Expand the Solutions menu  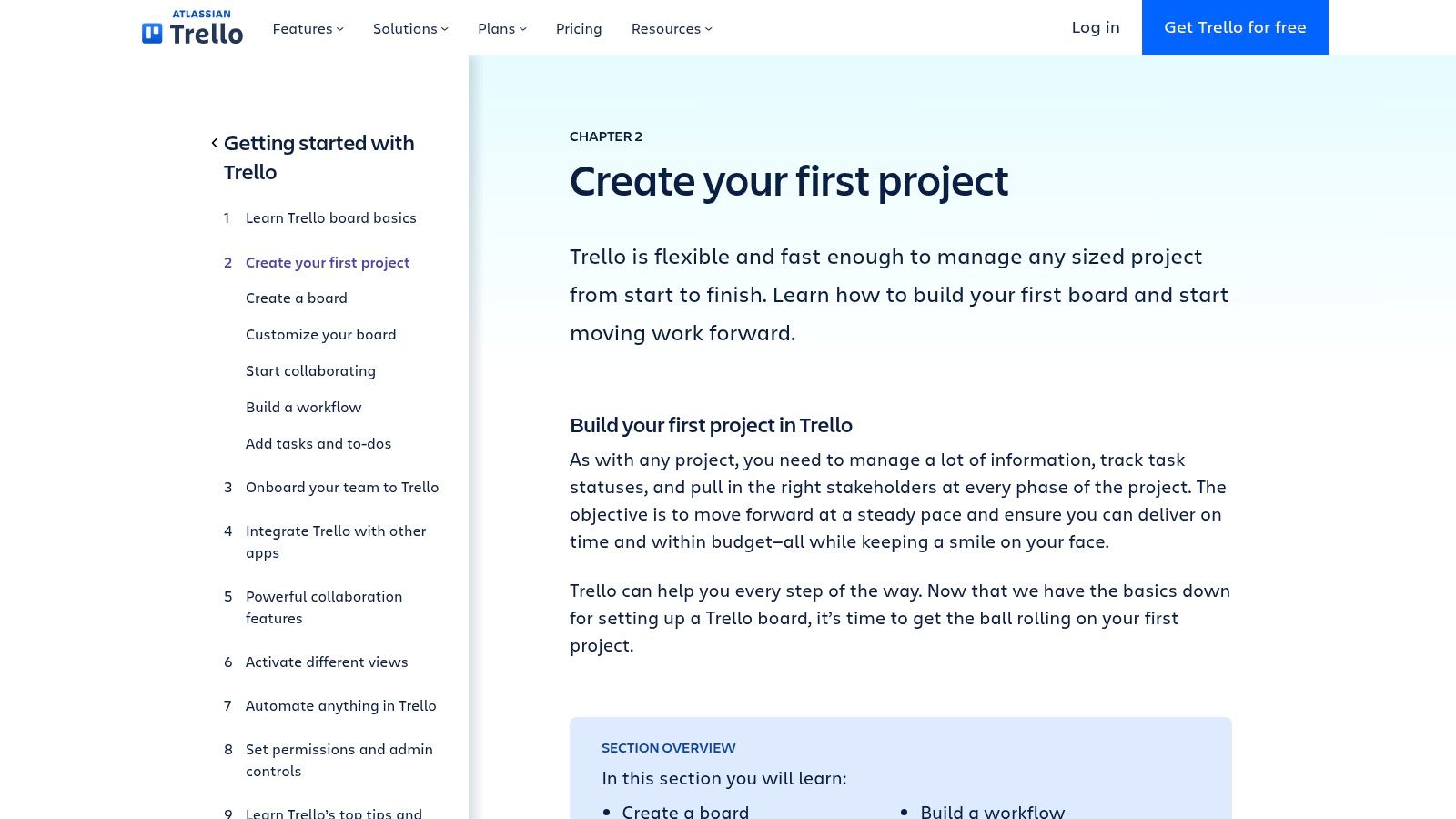(409, 28)
